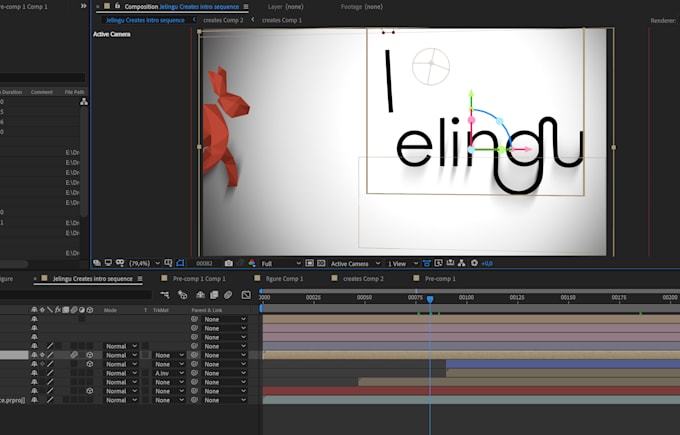Open the Normal mode dropdown on the selected layer
The height and width of the screenshot is (435, 680).
(121, 355)
